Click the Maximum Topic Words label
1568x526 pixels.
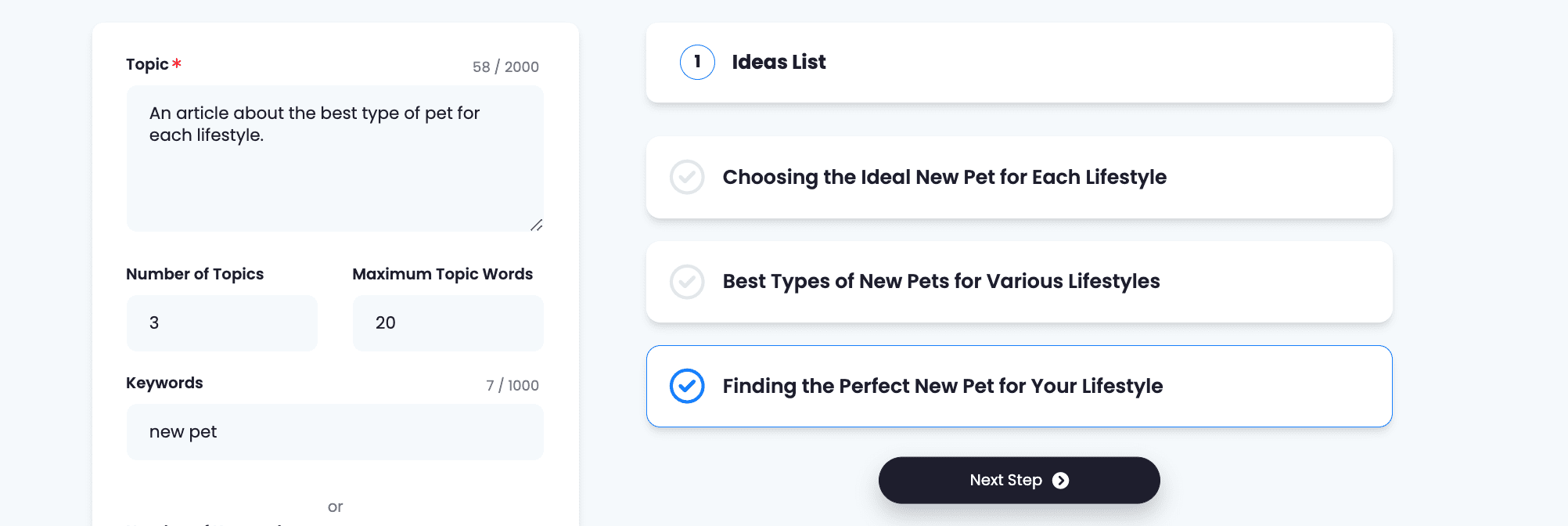(x=442, y=274)
